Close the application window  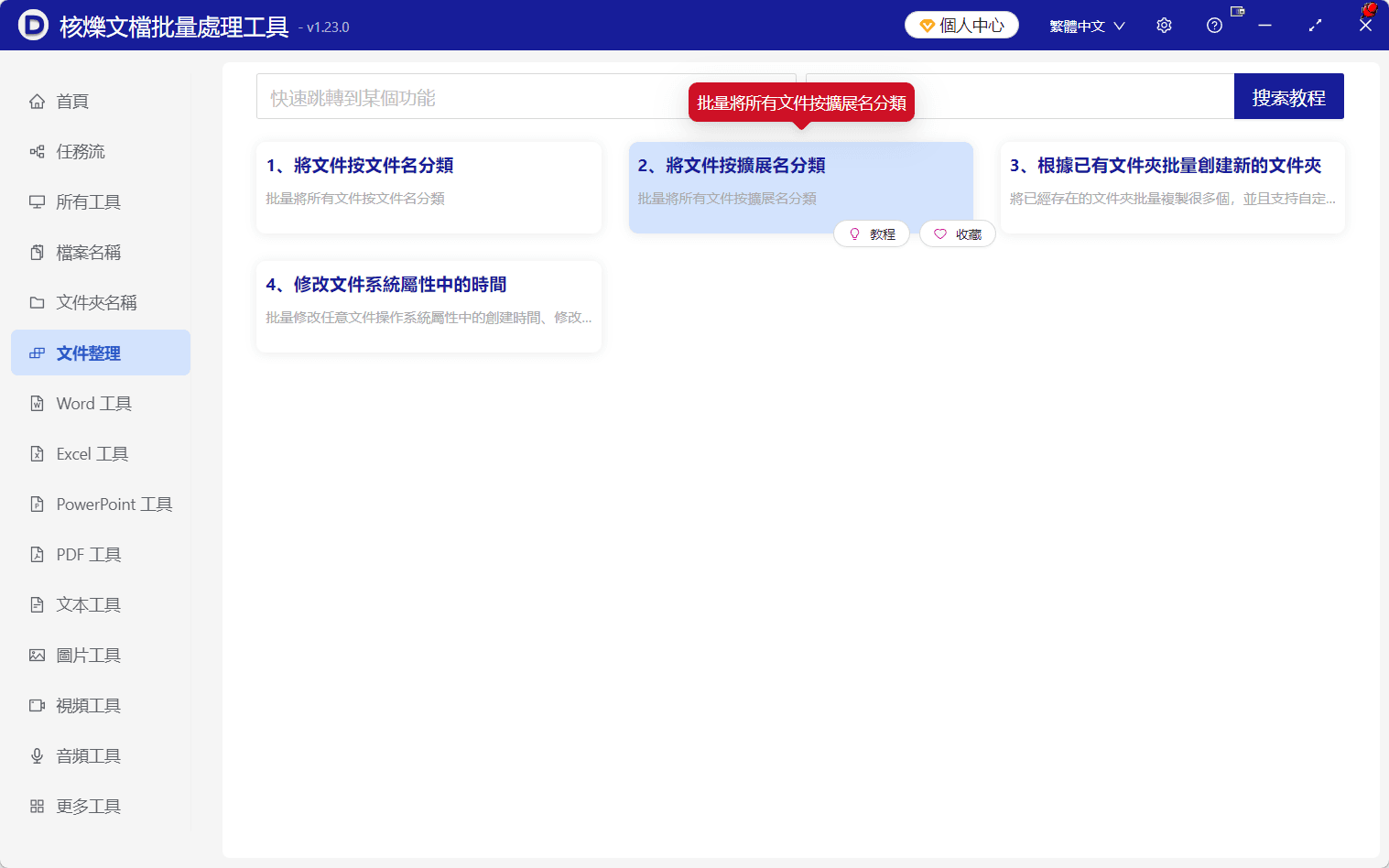click(x=1365, y=26)
